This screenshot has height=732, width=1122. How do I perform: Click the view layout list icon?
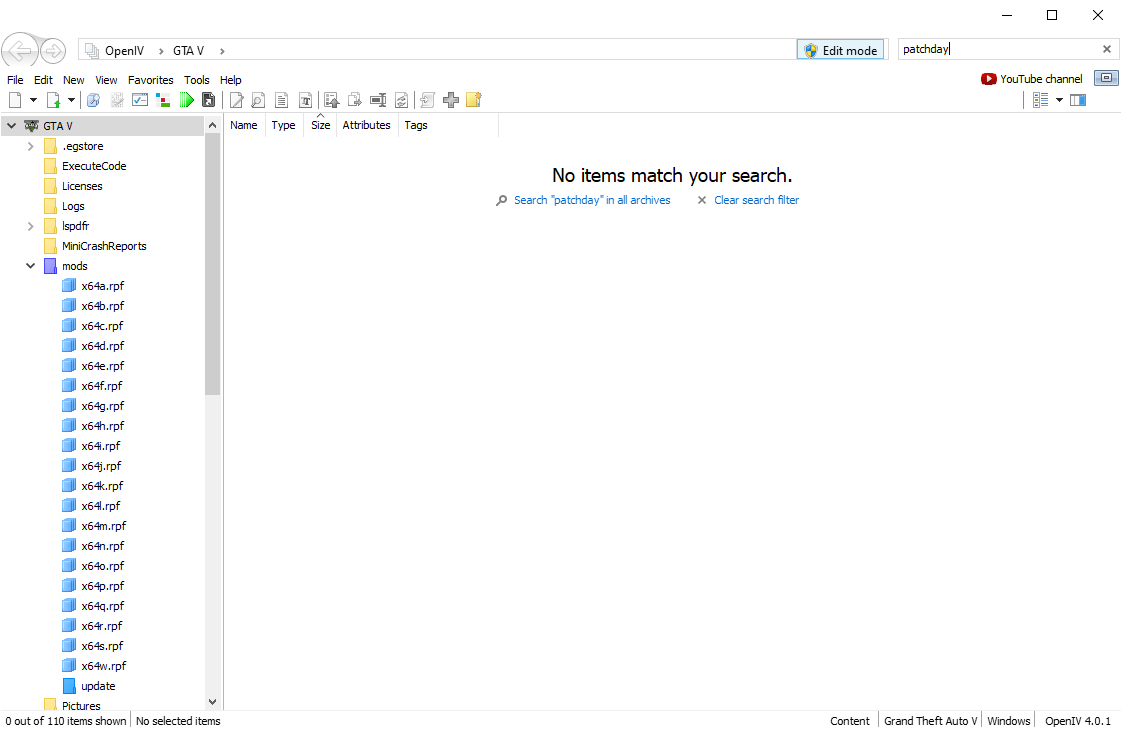[1041, 100]
